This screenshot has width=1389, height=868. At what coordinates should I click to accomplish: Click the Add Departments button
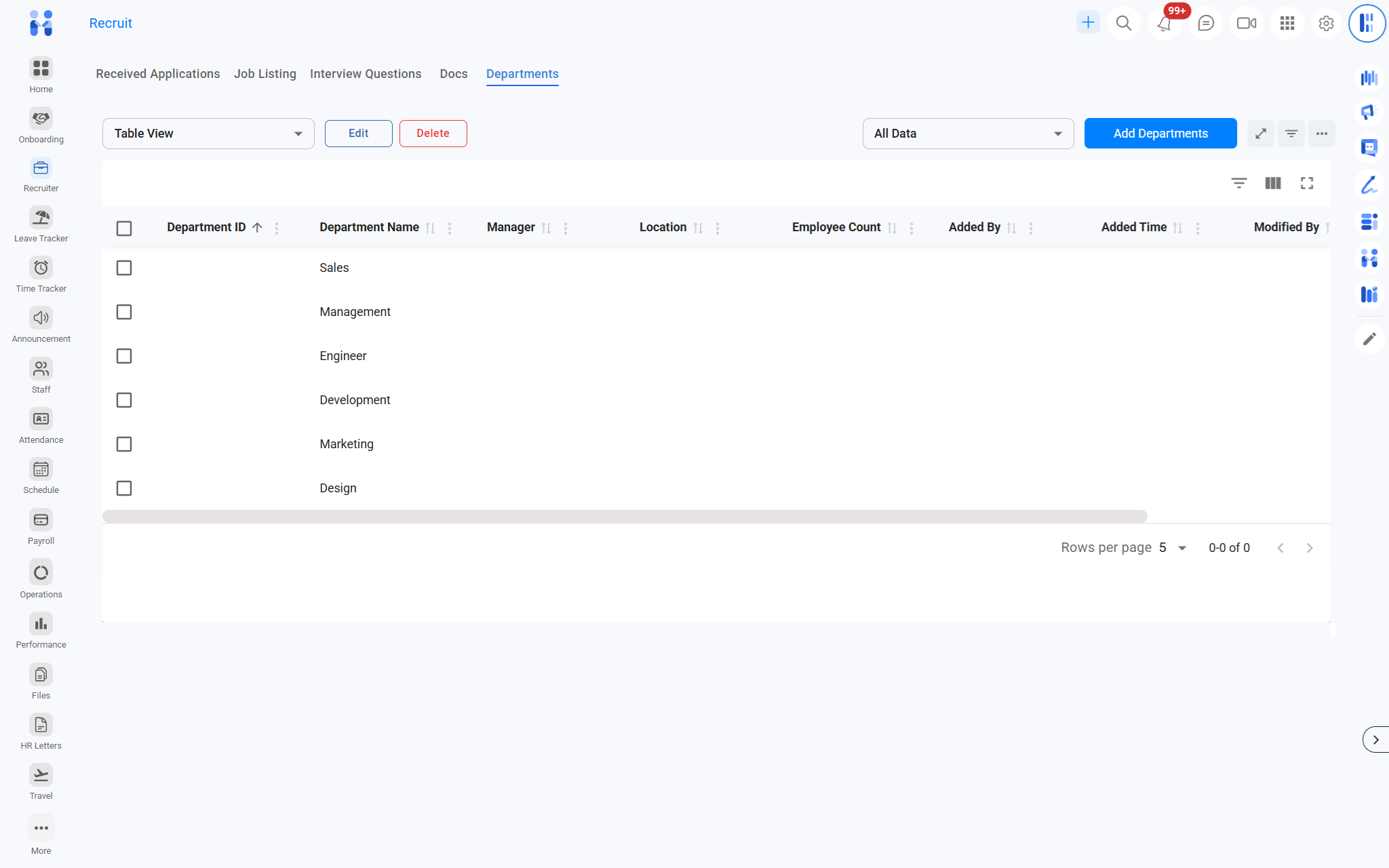(x=1160, y=134)
